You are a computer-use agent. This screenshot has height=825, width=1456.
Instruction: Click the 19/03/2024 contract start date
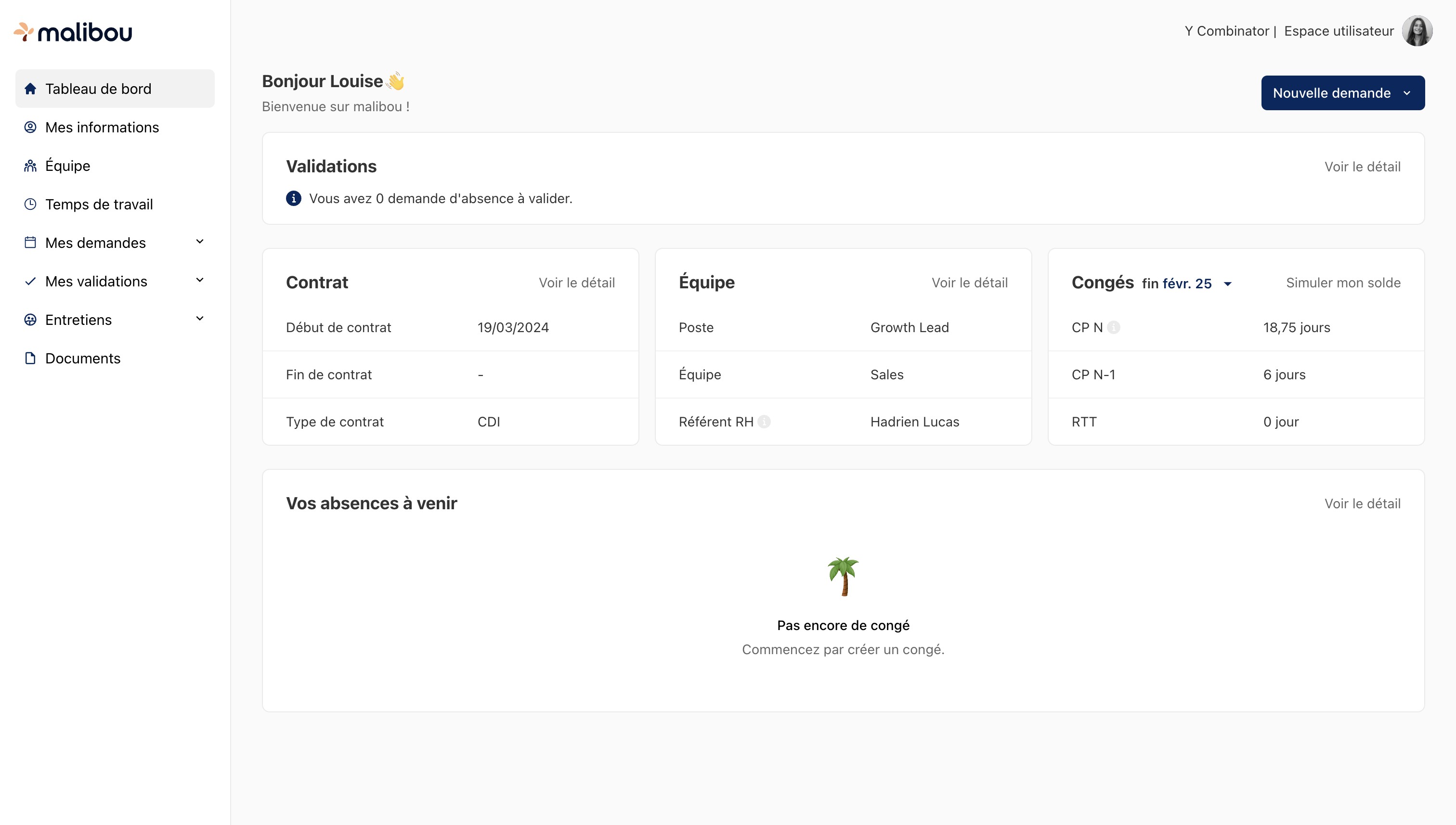(x=513, y=327)
